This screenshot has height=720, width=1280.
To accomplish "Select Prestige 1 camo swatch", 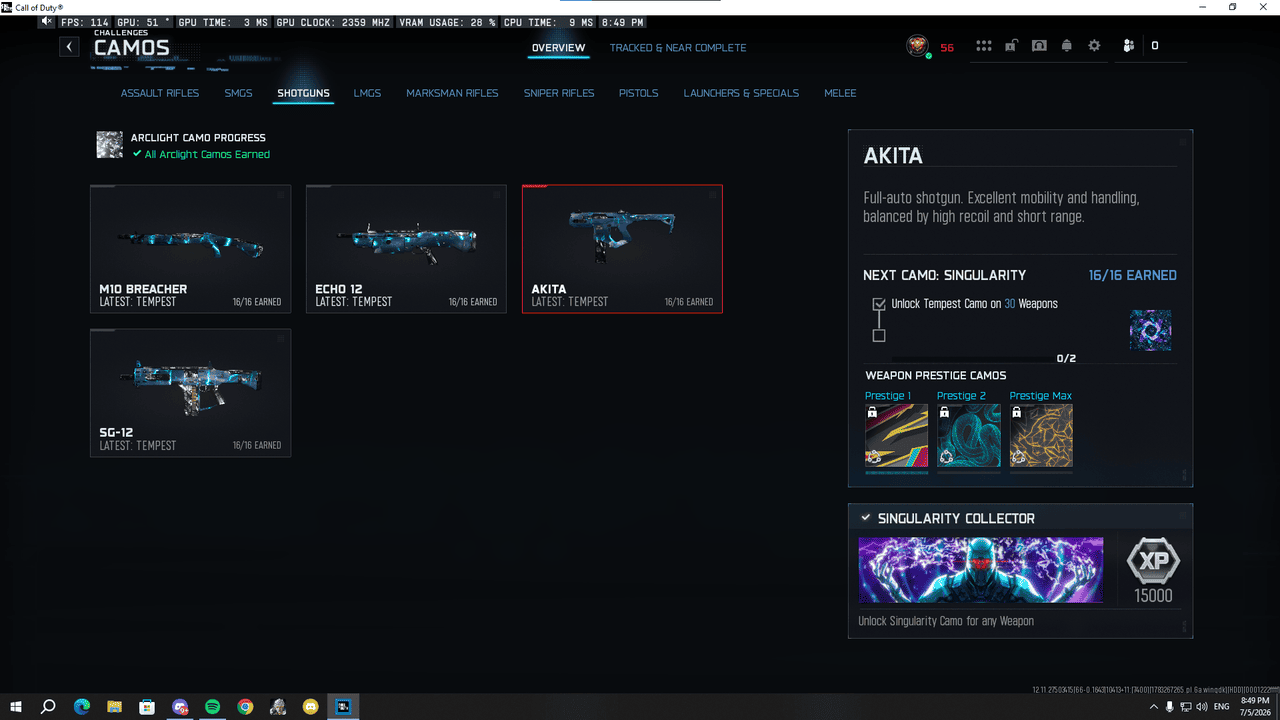I will click(896, 435).
